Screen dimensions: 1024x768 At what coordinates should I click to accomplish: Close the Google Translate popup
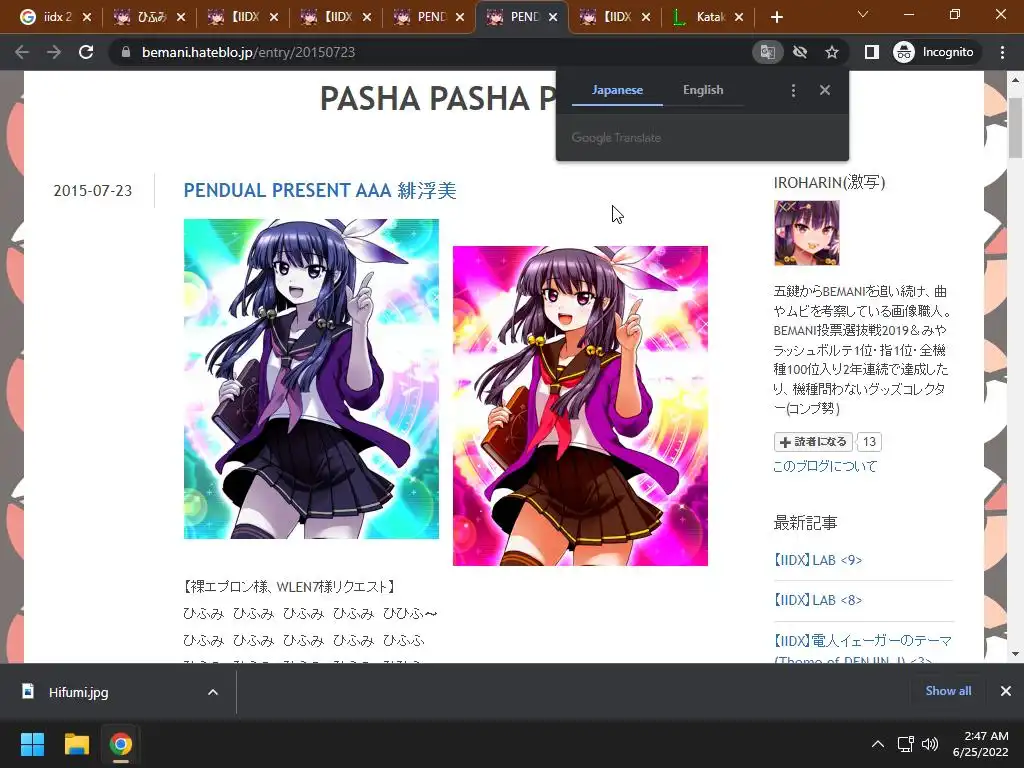click(x=825, y=90)
